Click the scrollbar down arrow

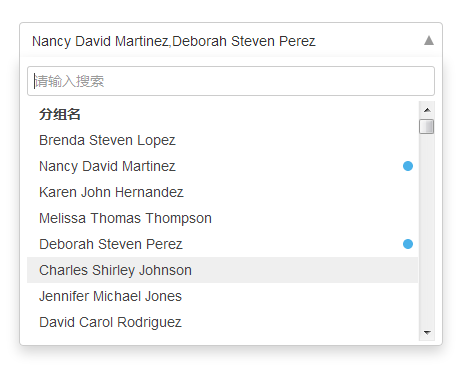click(x=427, y=332)
